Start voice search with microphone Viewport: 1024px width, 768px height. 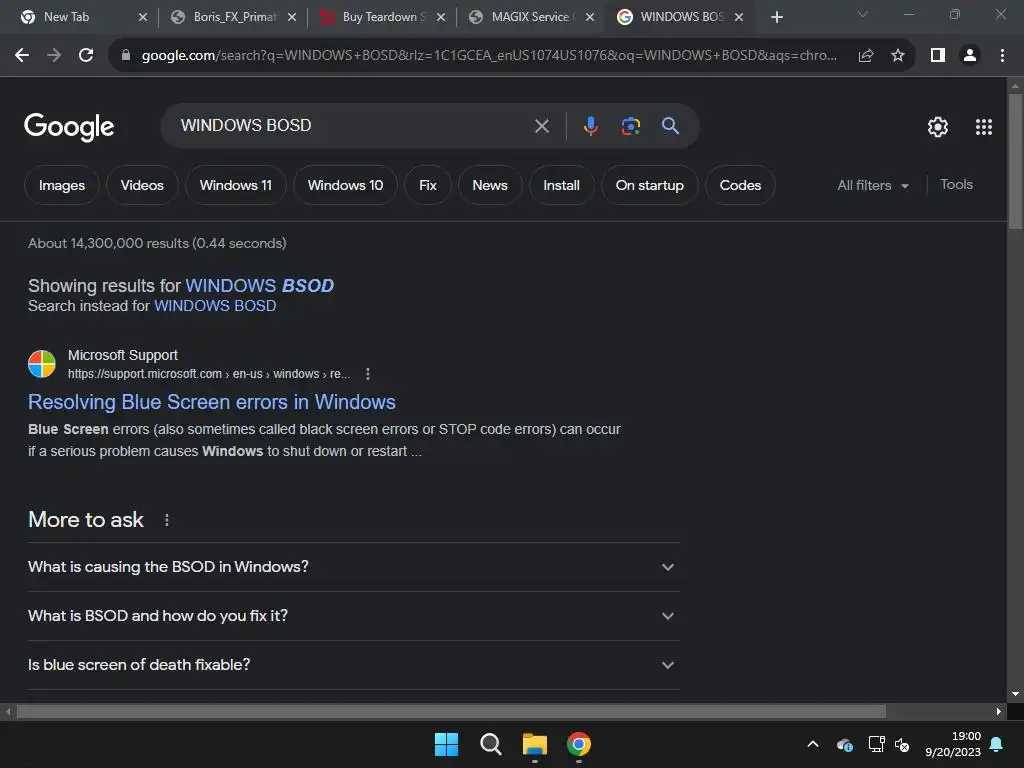(x=590, y=125)
